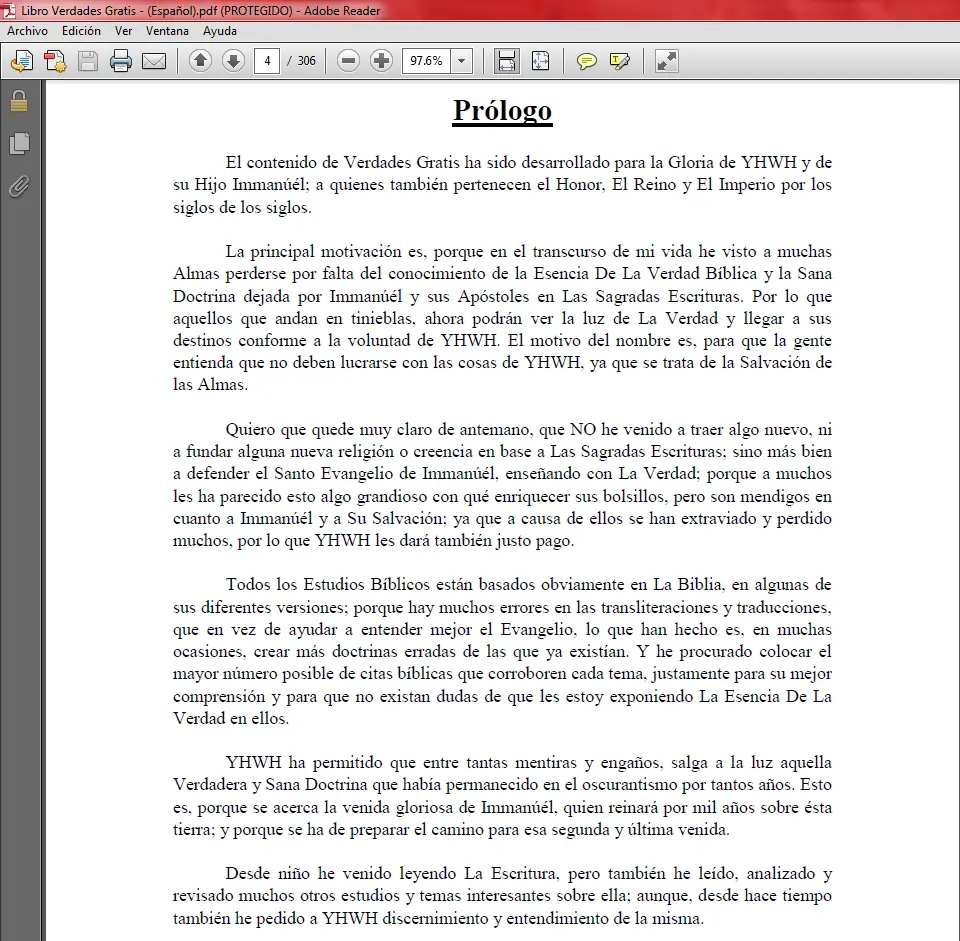Open the Archivo menu
This screenshot has height=941, width=960.
tap(28, 31)
